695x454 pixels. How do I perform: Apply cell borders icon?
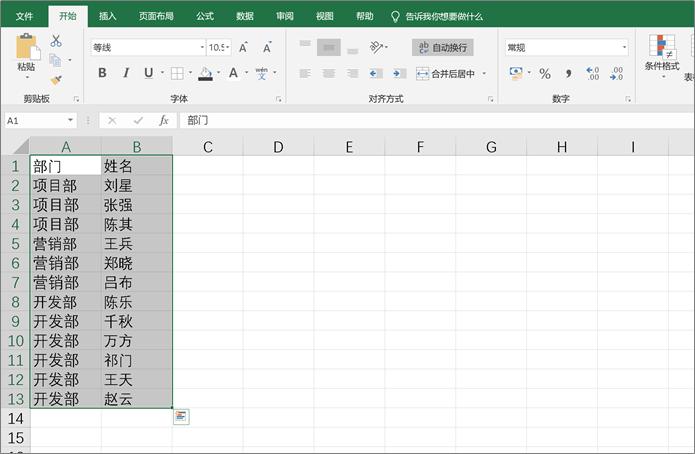177,73
